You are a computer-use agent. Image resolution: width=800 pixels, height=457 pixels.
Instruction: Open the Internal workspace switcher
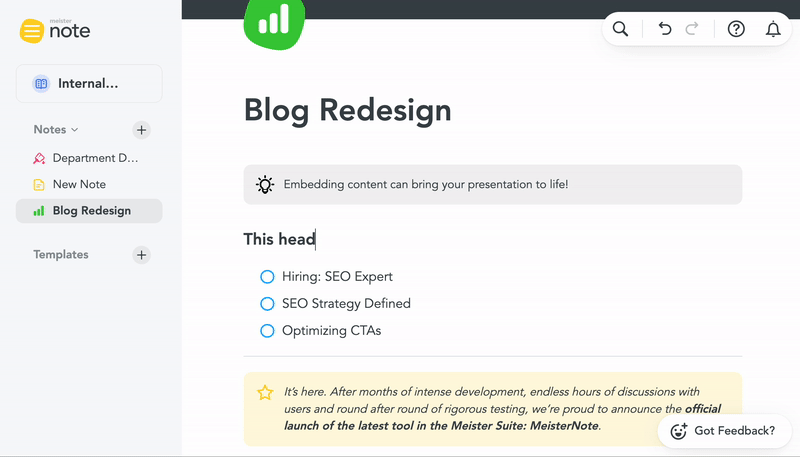click(89, 84)
